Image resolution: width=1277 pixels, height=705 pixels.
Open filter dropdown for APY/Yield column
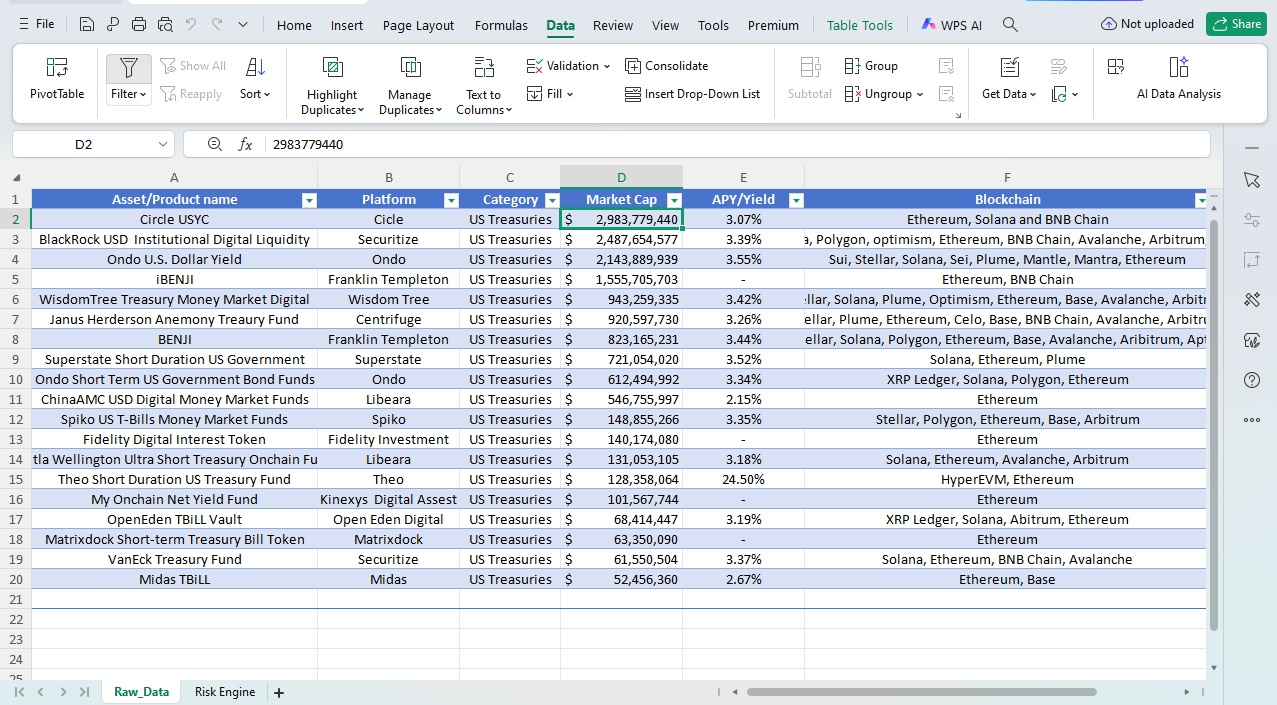796,200
